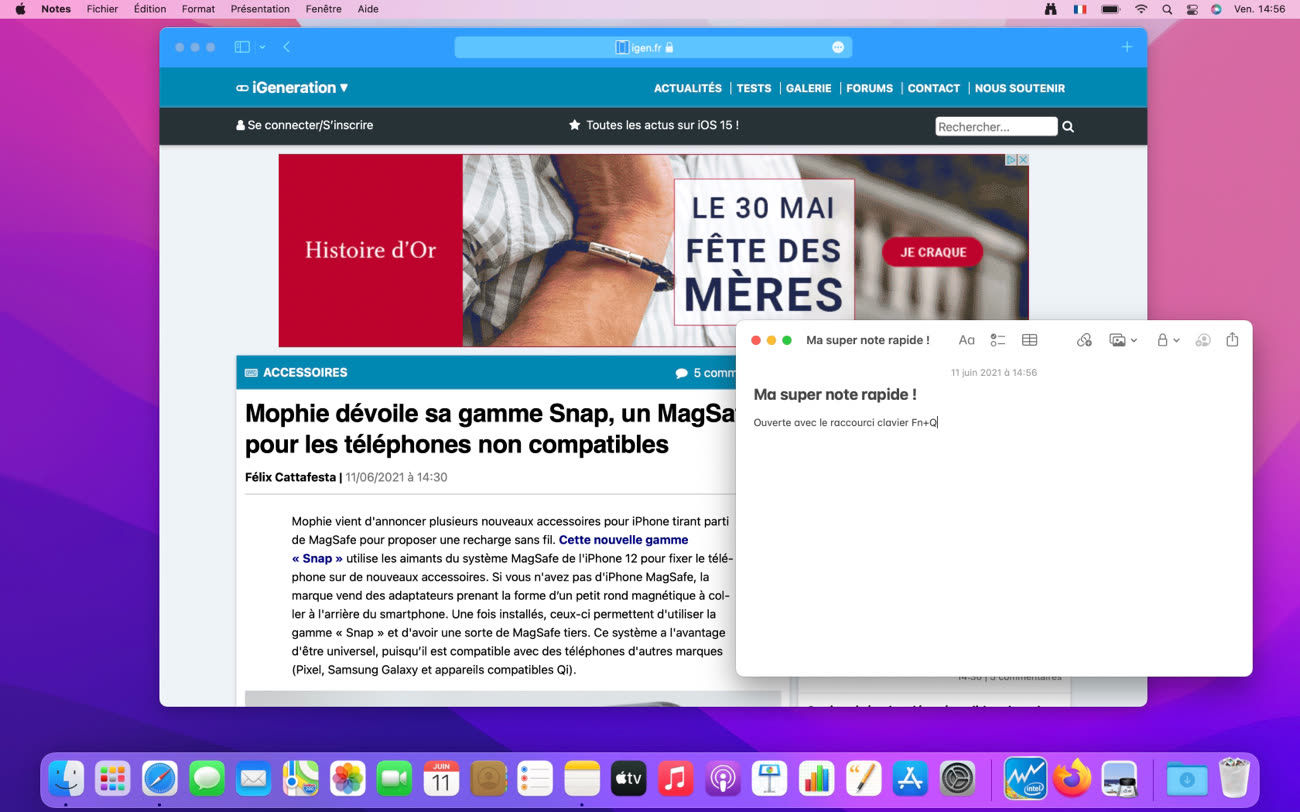Open text format styles (Aa) in quick note
Screen dimensions: 1300x812
966,340
